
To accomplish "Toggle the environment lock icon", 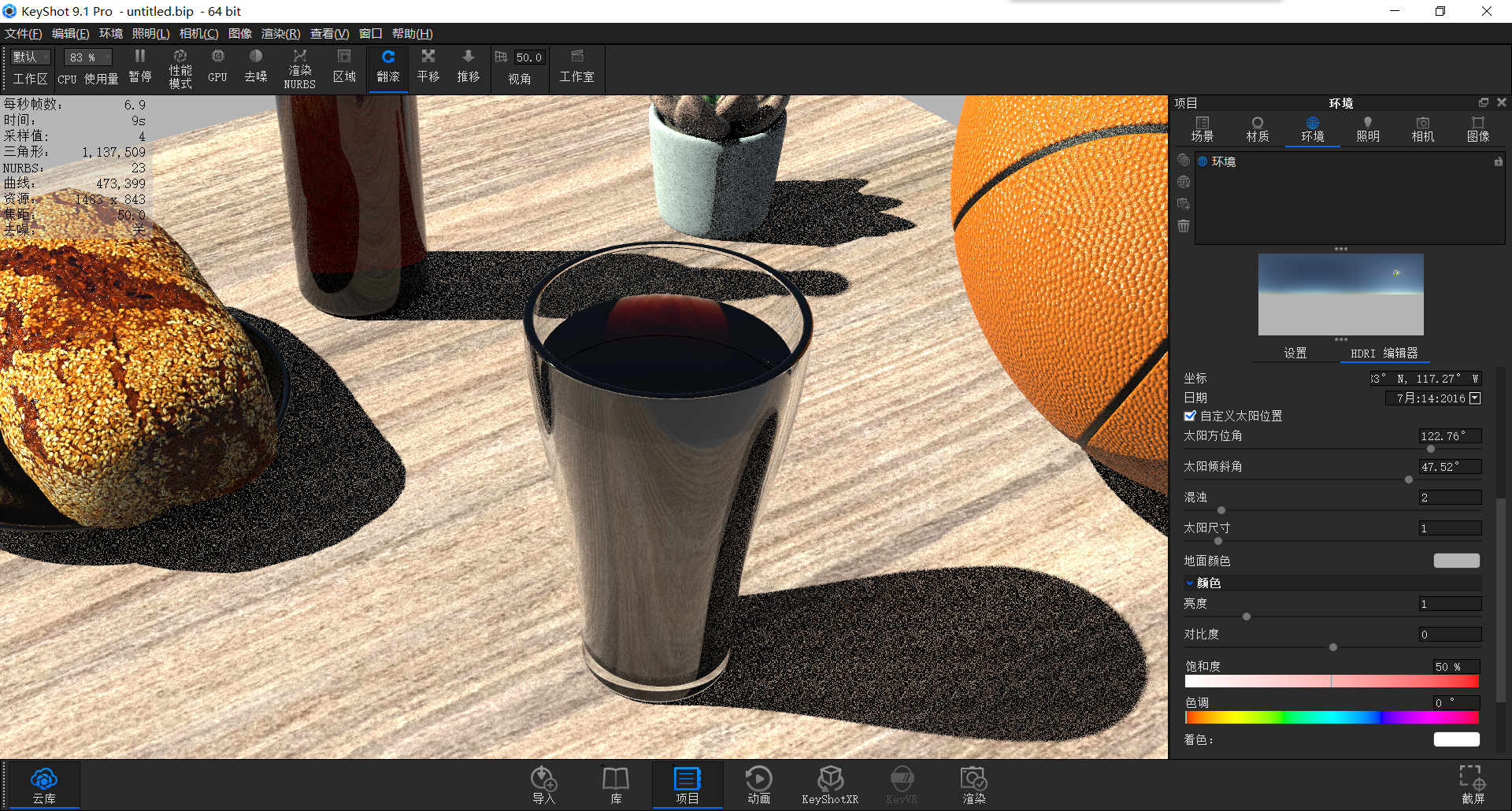I will (x=1499, y=161).
